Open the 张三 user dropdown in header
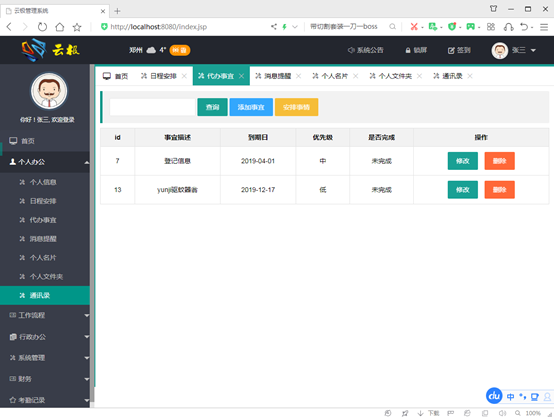The width and height of the screenshot is (554, 419). tap(514, 51)
